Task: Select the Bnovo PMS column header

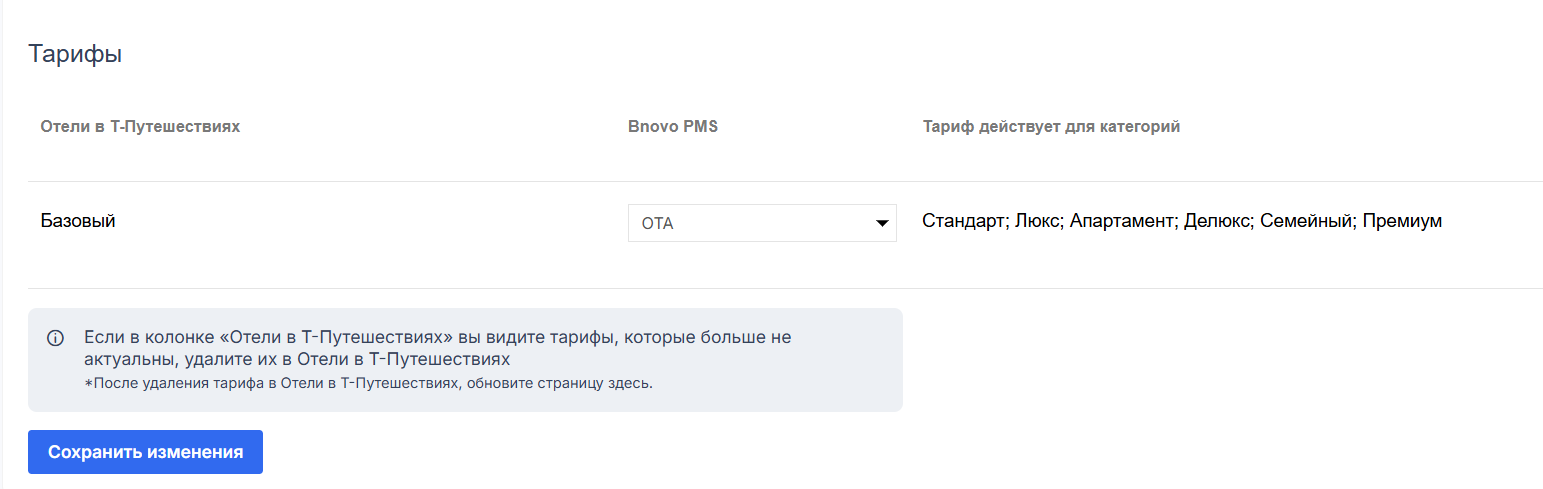Action: pyautogui.click(x=673, y=127)
